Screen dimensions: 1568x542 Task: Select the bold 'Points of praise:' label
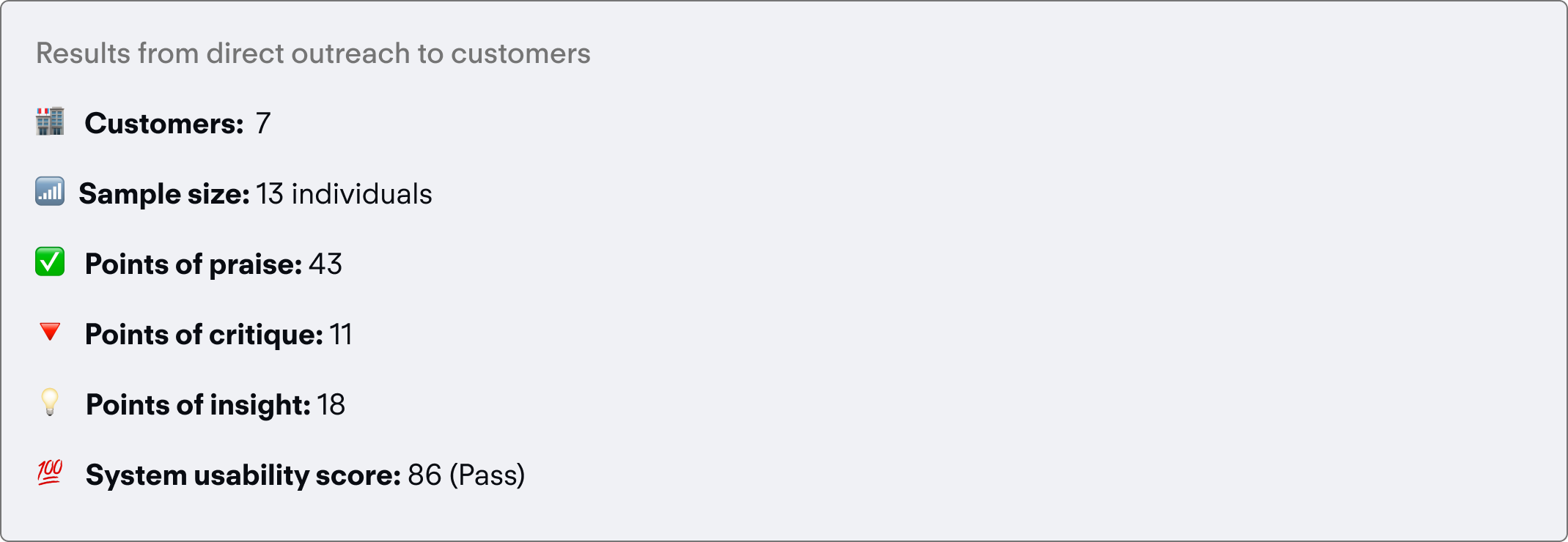(194, 264)
